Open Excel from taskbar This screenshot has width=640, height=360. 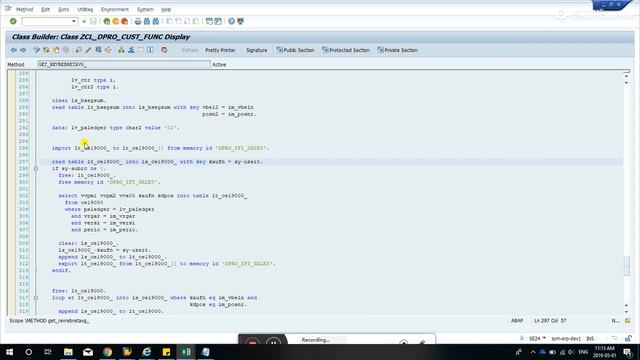pos(186,352)
